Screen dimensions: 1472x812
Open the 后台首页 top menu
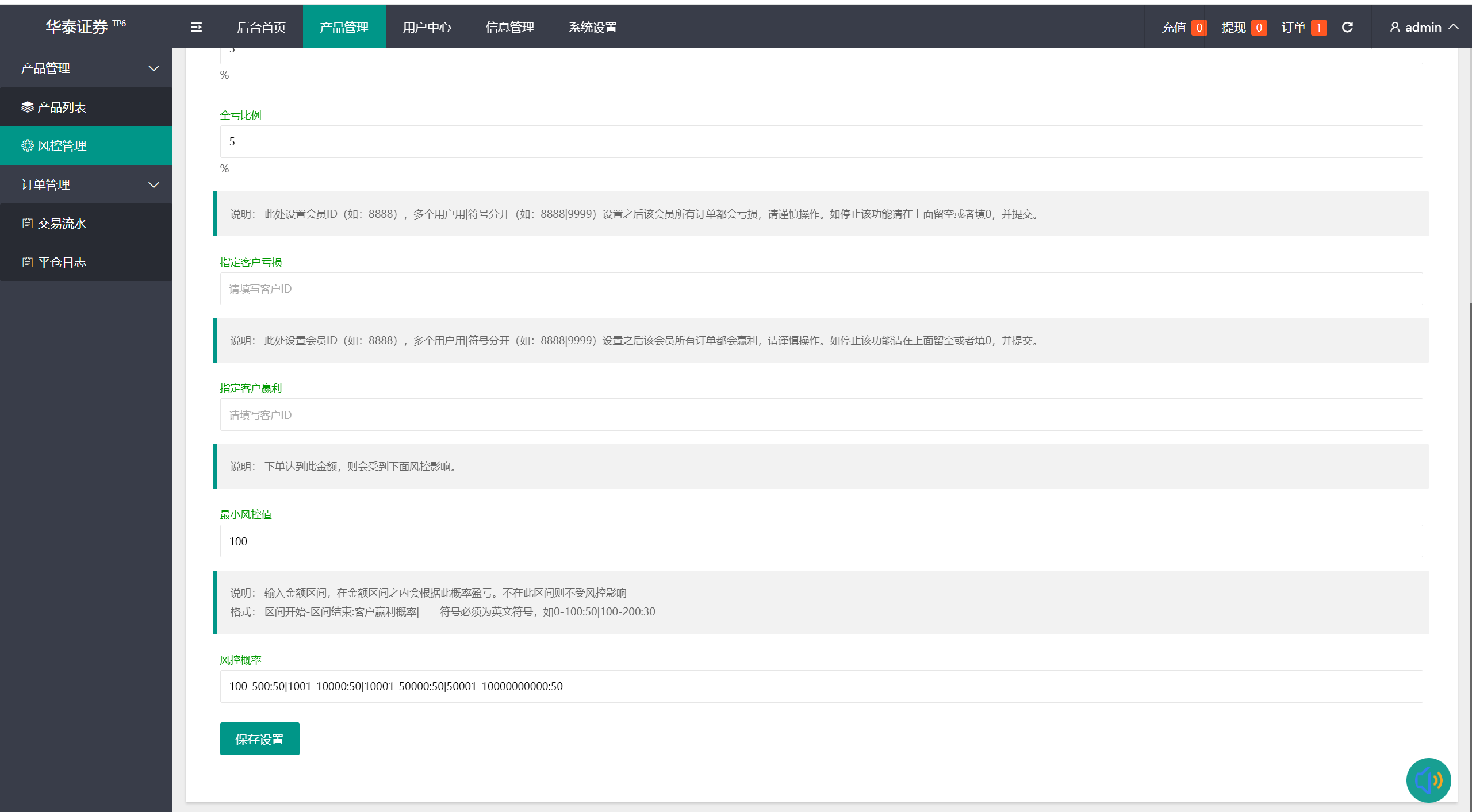pyautogui.click(x=261, y=27)
